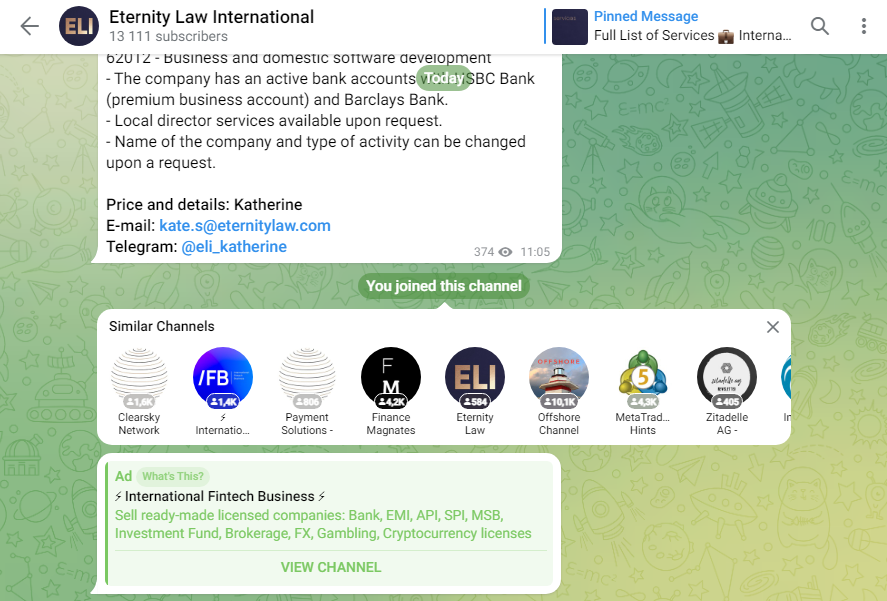This screenshot has height=601, width=887.
Task: Click the kate.s@eternitylaw.com email link
Action: click(245, 226)
